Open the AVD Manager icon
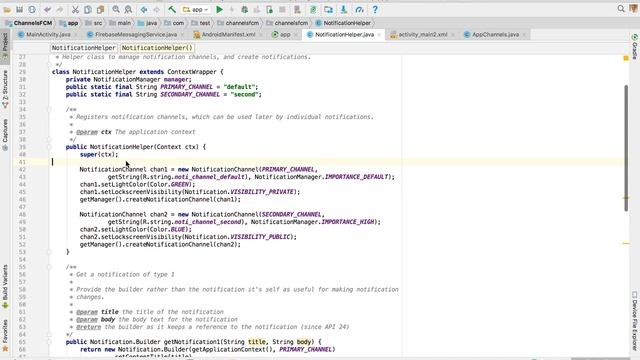The image size is (640, 360). click(298, 9)
